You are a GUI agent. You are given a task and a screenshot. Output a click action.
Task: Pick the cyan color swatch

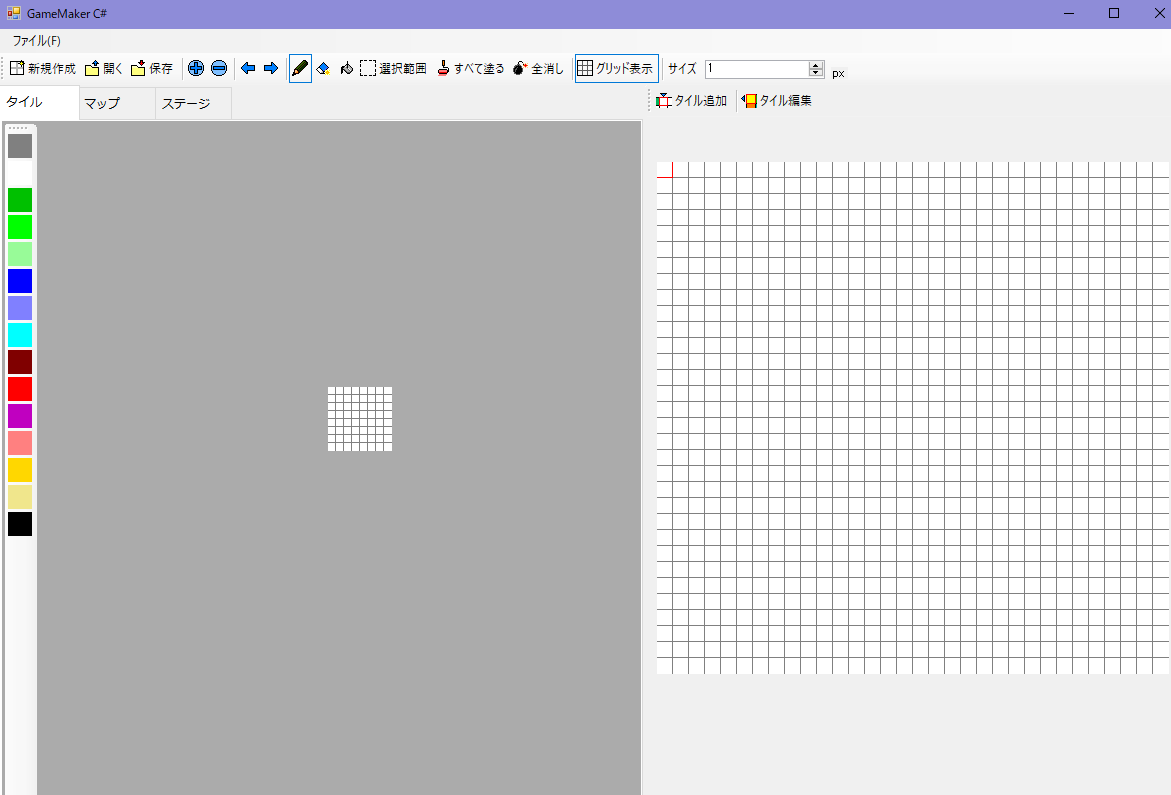(20, 335)
